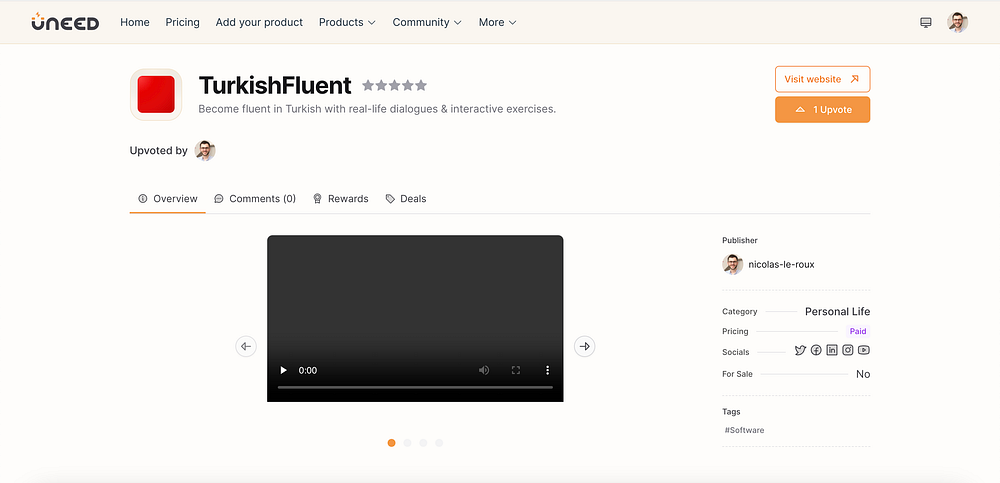Open the user profile avatar menu
1000x483 pixels.
coord(957,22)
